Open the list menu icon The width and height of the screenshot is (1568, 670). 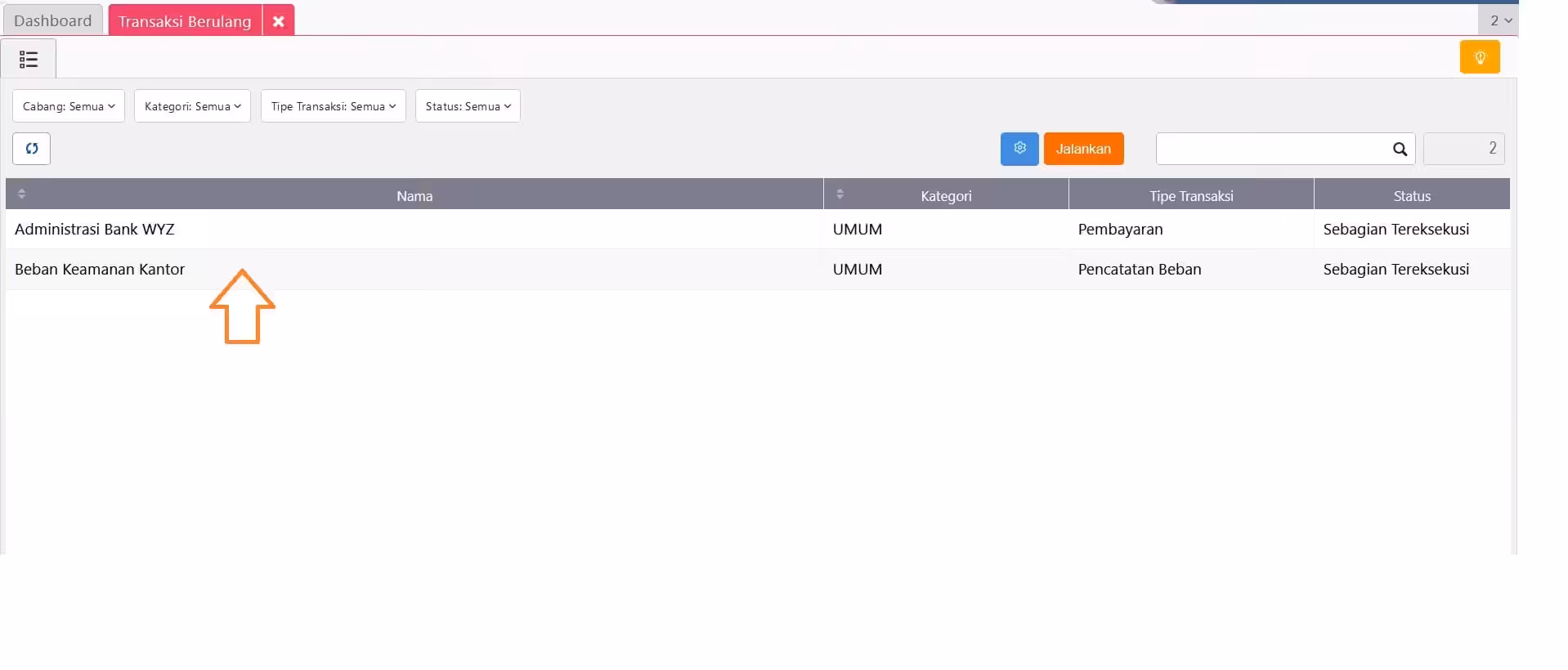pos(29,59)
